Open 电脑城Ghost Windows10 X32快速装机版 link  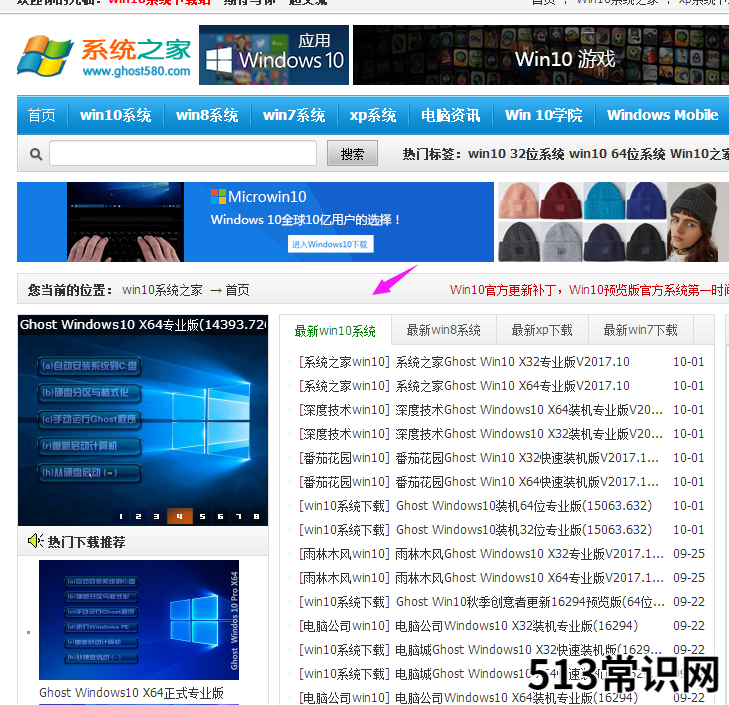click(x=529, y=650)
